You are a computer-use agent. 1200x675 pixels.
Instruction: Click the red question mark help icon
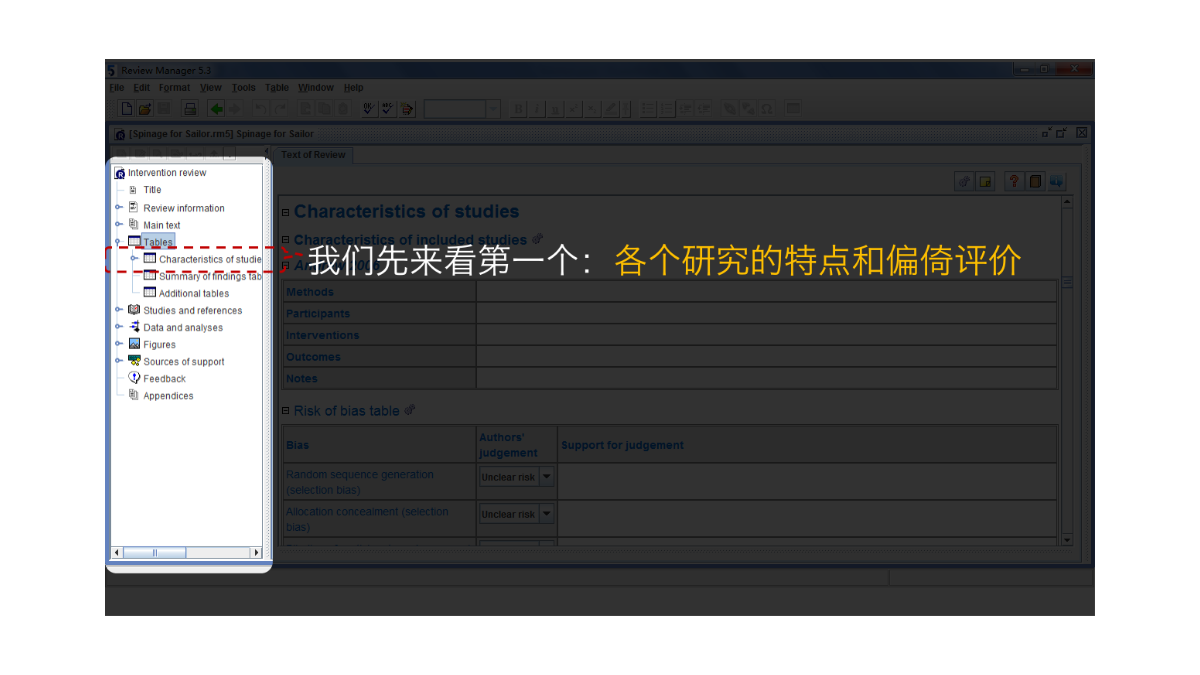(1014, 181)
